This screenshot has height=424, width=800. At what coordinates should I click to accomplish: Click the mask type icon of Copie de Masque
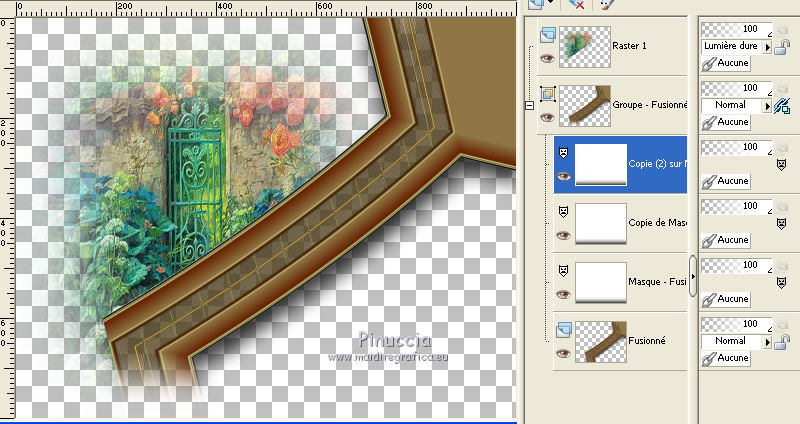coord(563,211)
